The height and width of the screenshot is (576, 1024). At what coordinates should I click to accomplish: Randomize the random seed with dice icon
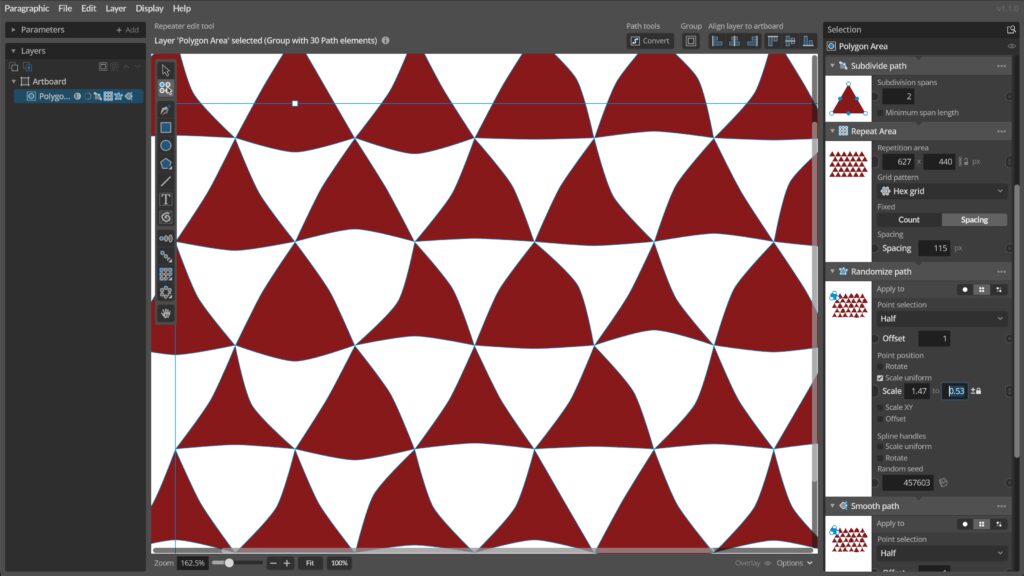click(943, 483)
